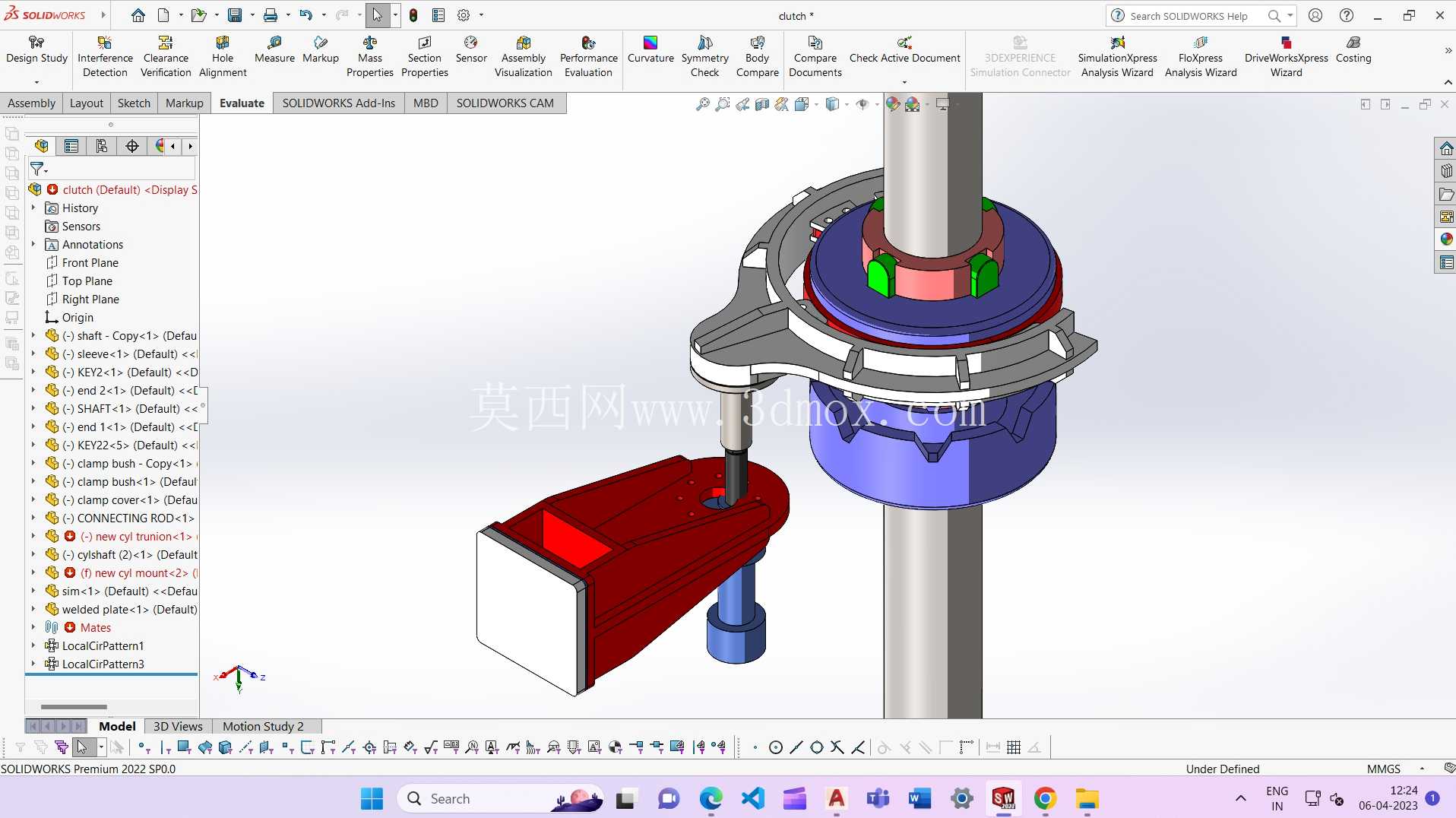Open Google Chrome from taskbar
Image resolution: width=1456 pixels, height=818 pixels.
pyautogui.click(x=1045, y=798)
